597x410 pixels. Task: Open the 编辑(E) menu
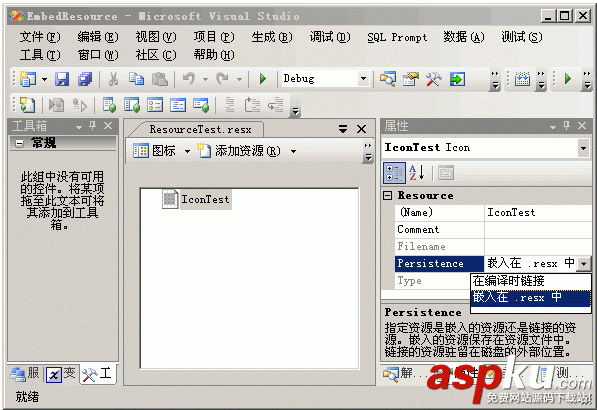click(98, 37)
